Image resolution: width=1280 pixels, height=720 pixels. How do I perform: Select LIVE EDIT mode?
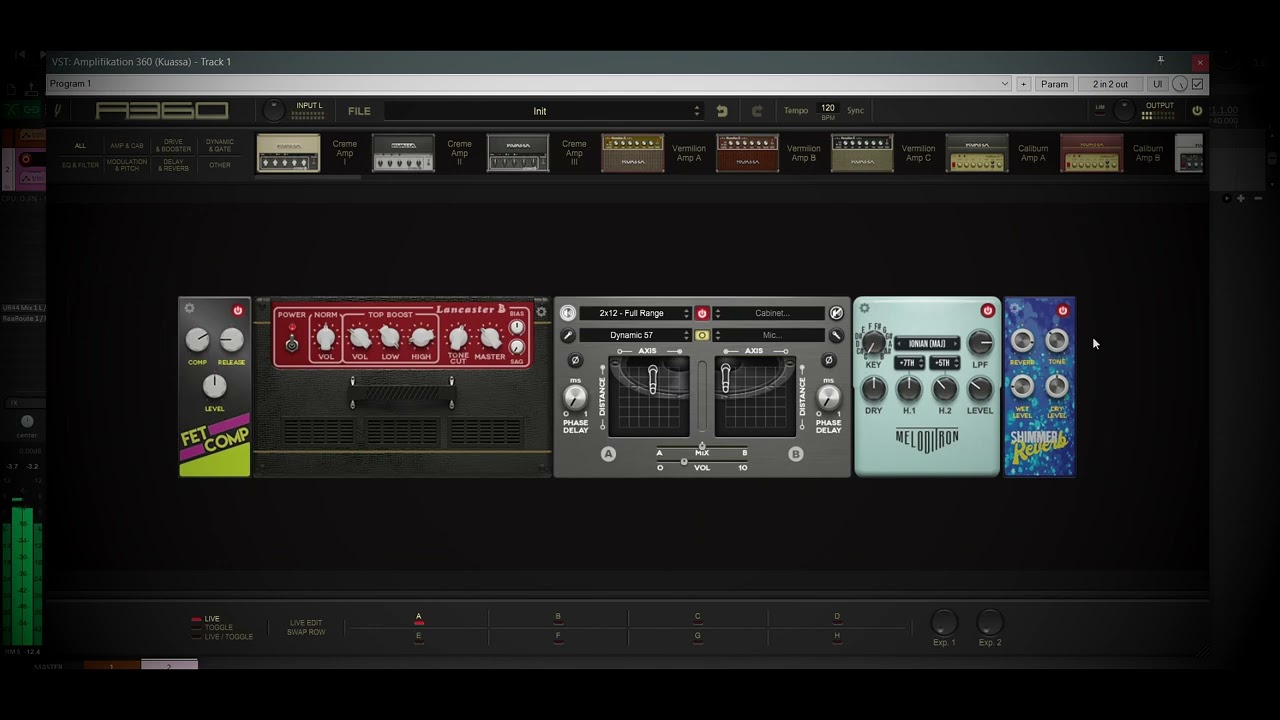pyautogui.click(x=306, y=623)
